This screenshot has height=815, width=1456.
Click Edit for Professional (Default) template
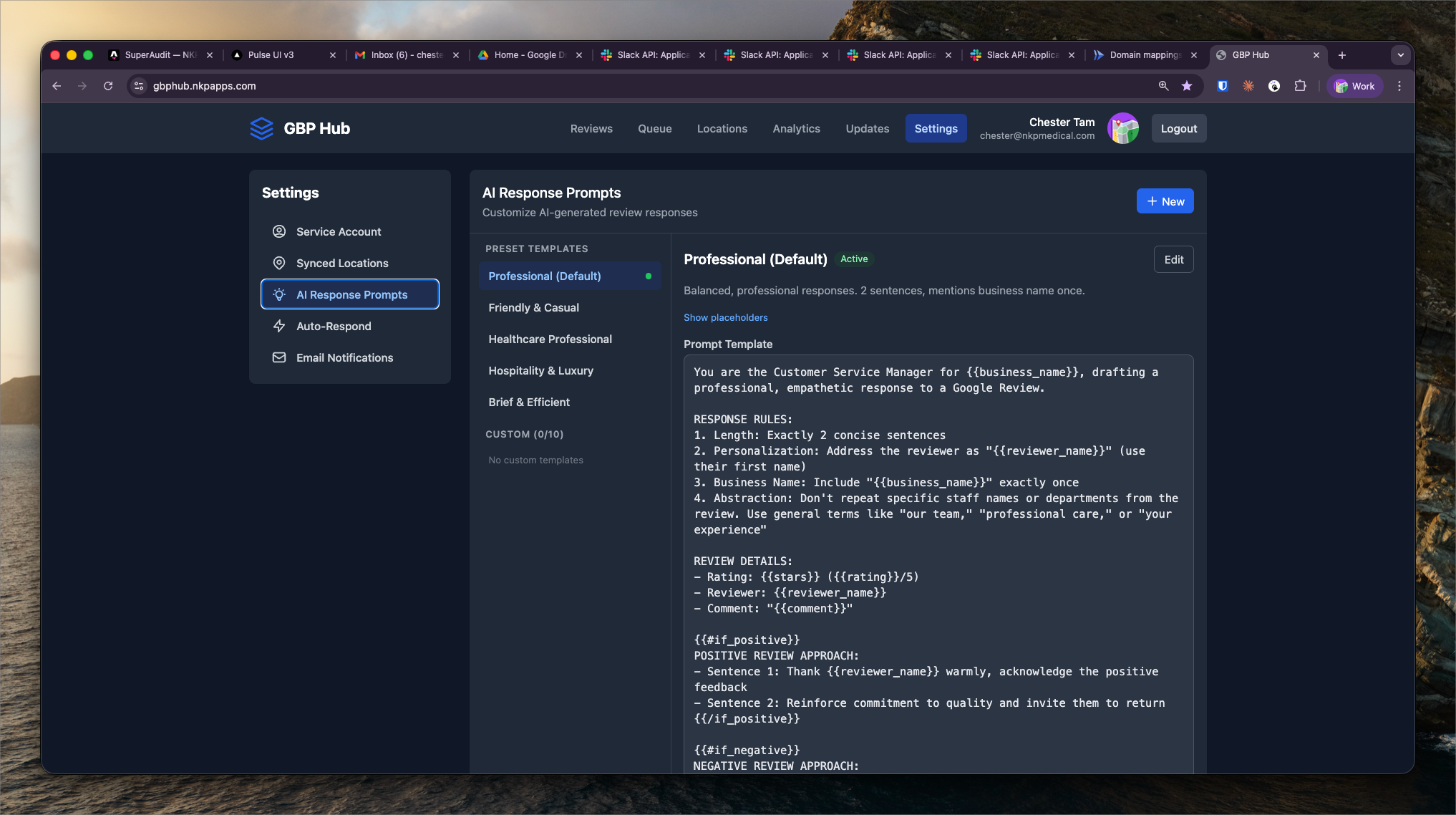point(1173,260)
